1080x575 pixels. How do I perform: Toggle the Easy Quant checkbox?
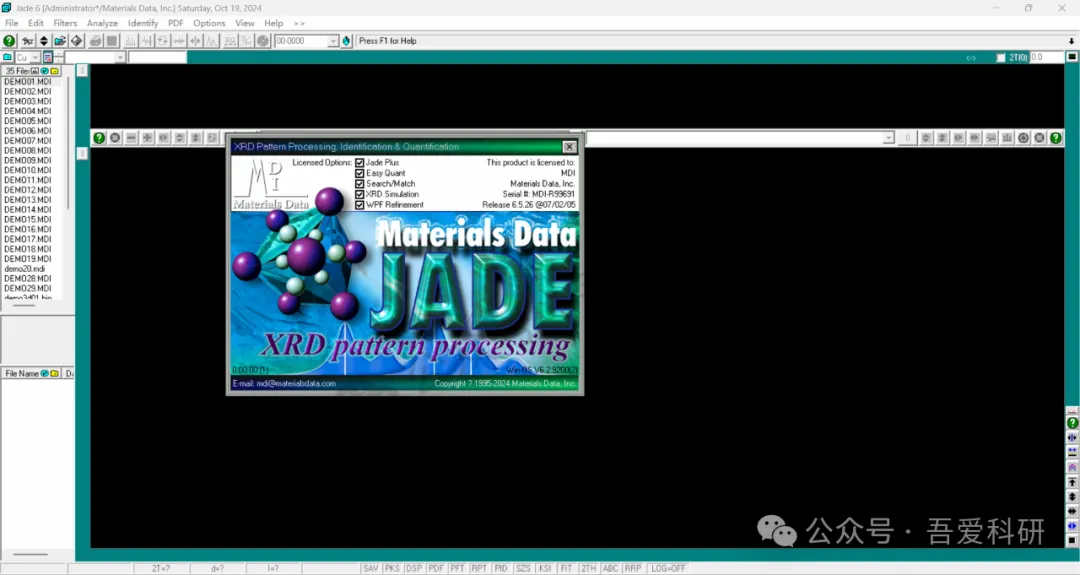coord(360,174)
